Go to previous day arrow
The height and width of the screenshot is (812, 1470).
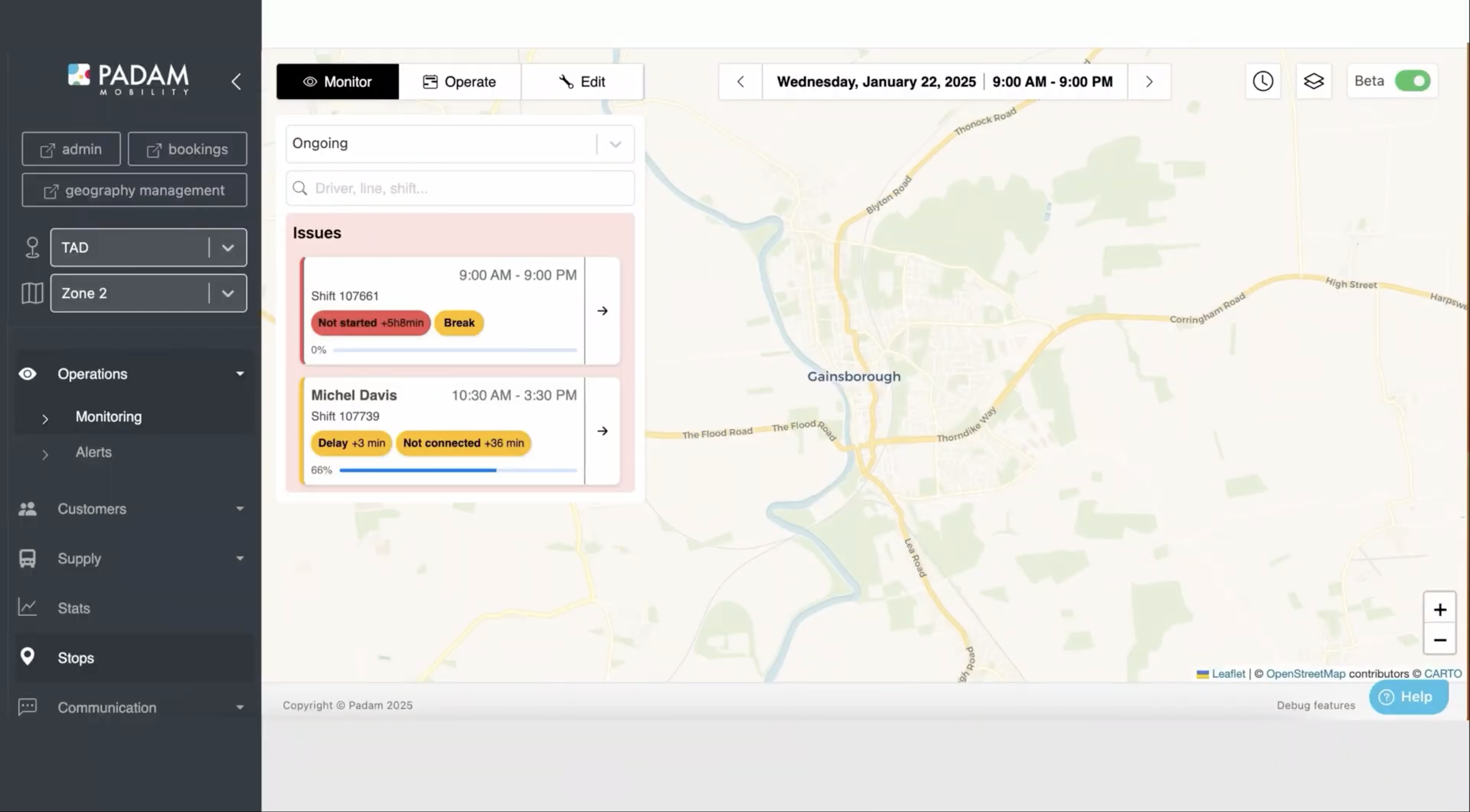point(740,82)
